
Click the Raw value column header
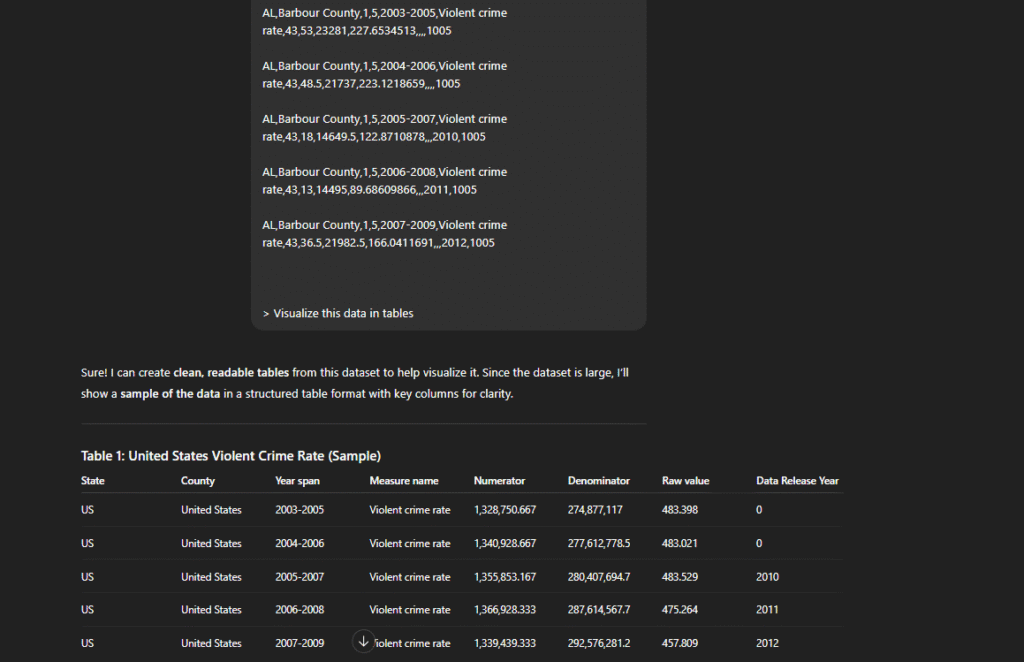pyautogui.click(x=685, y=481)
